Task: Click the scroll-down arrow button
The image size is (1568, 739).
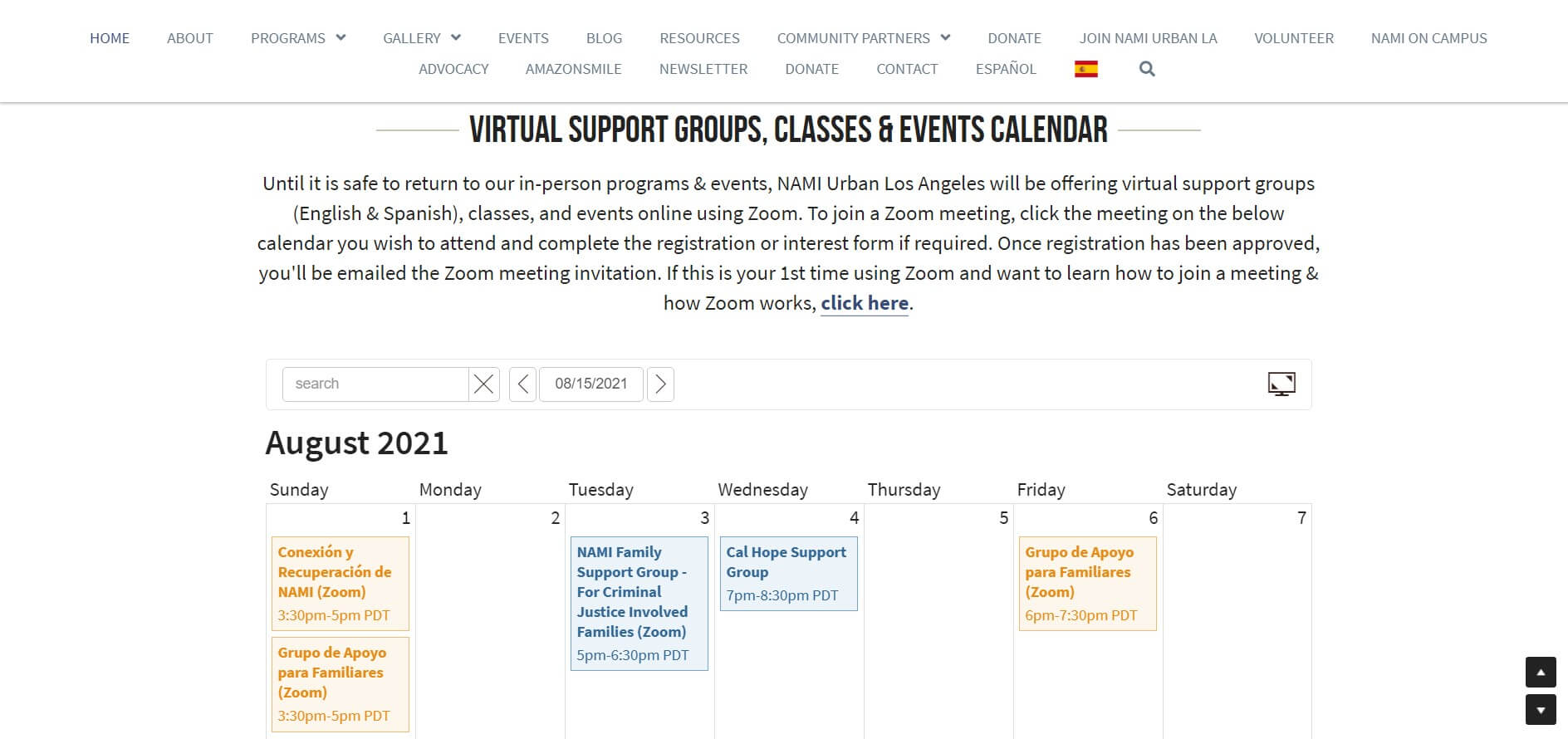Action: [x=1541, y=710]
